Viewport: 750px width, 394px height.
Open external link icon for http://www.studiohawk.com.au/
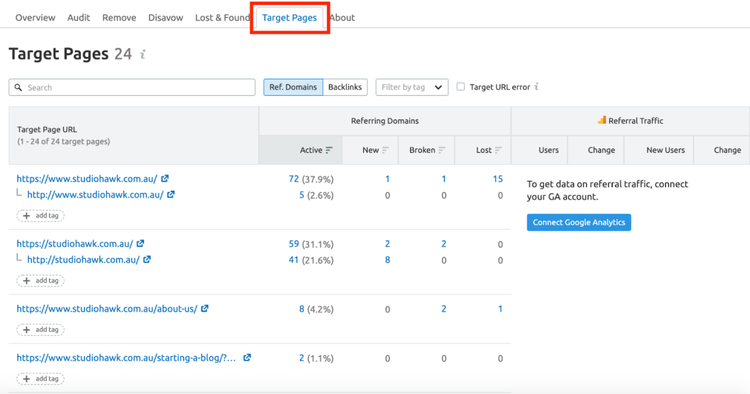click(171, 195)
